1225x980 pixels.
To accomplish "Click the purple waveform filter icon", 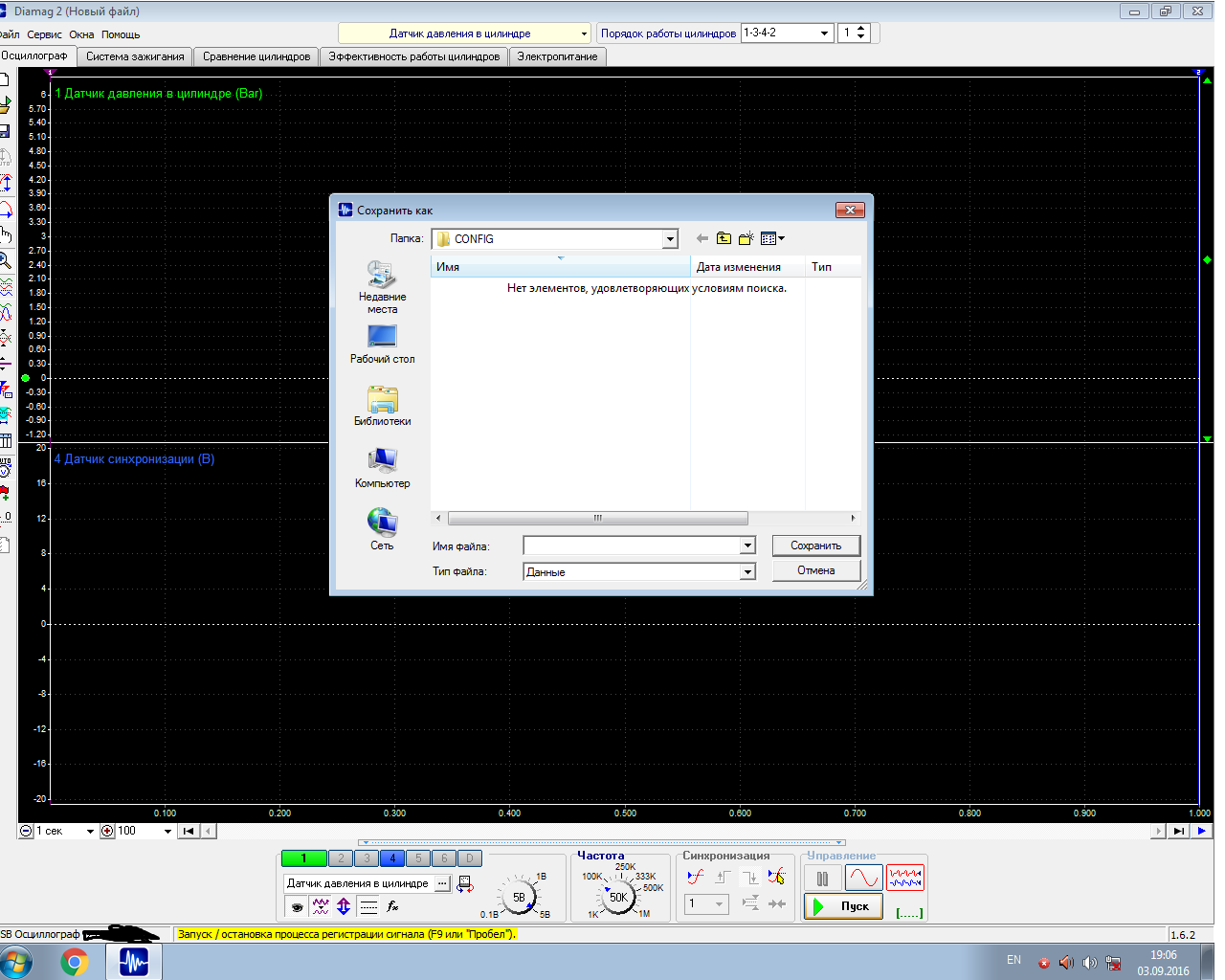I will 321,906.
